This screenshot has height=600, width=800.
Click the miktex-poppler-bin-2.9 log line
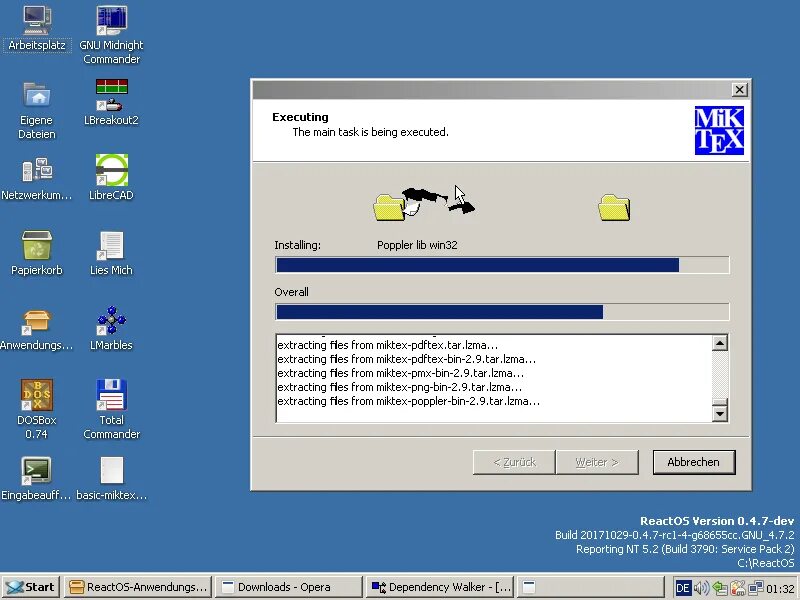tap(408, 402)
